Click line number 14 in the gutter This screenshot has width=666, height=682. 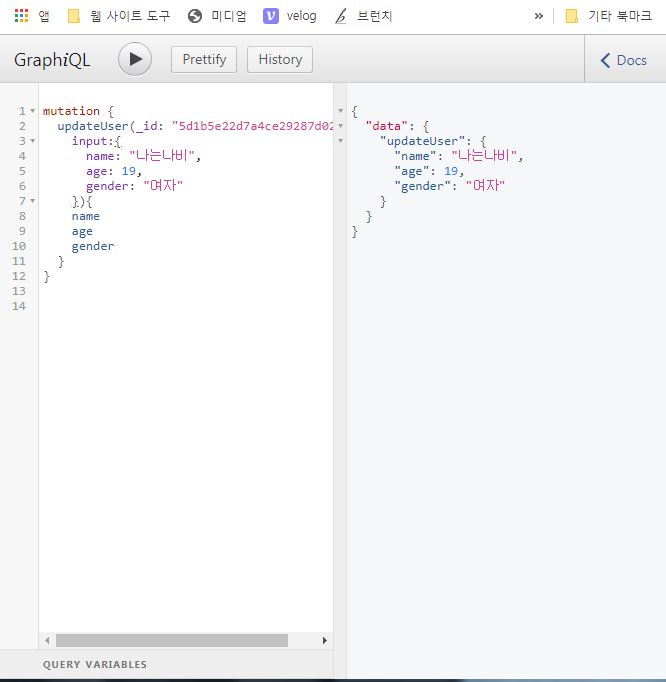(x=19, y=306)
